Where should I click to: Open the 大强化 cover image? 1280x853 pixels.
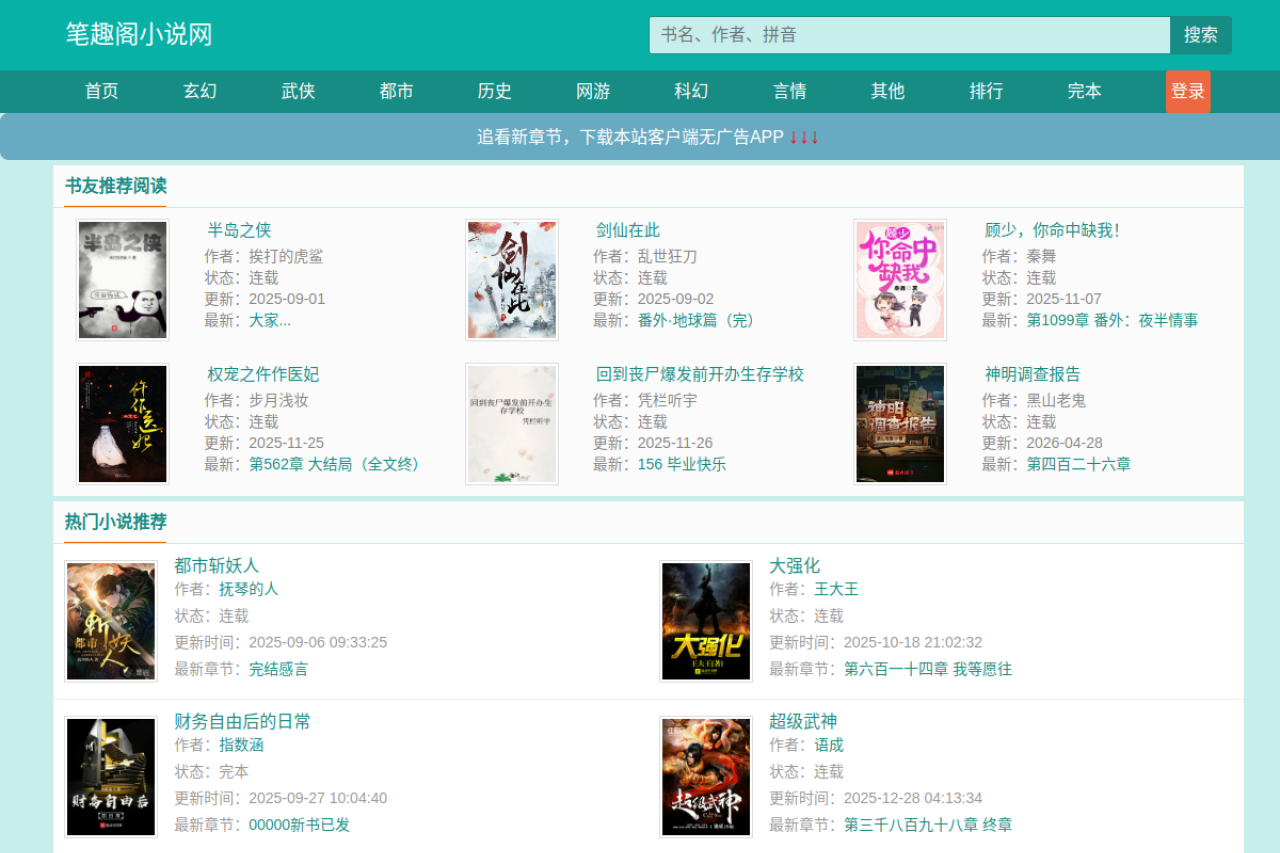[x=706, y=621]
